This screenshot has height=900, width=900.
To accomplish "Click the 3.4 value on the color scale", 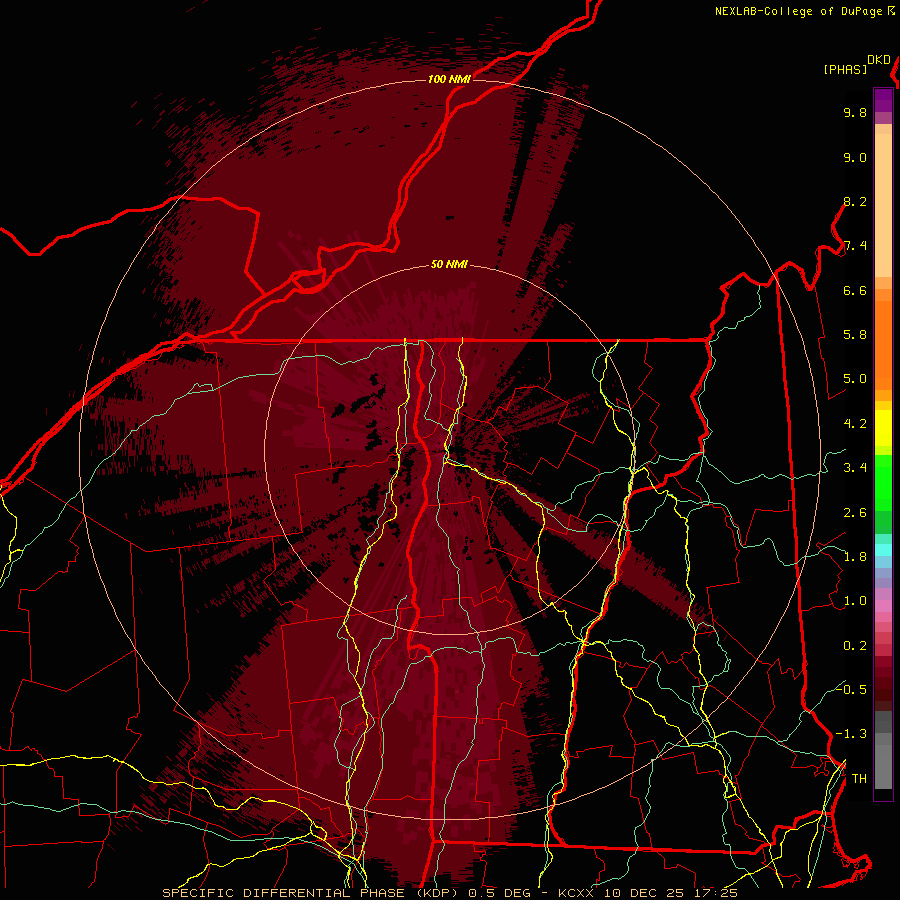I will coord(855,468).
